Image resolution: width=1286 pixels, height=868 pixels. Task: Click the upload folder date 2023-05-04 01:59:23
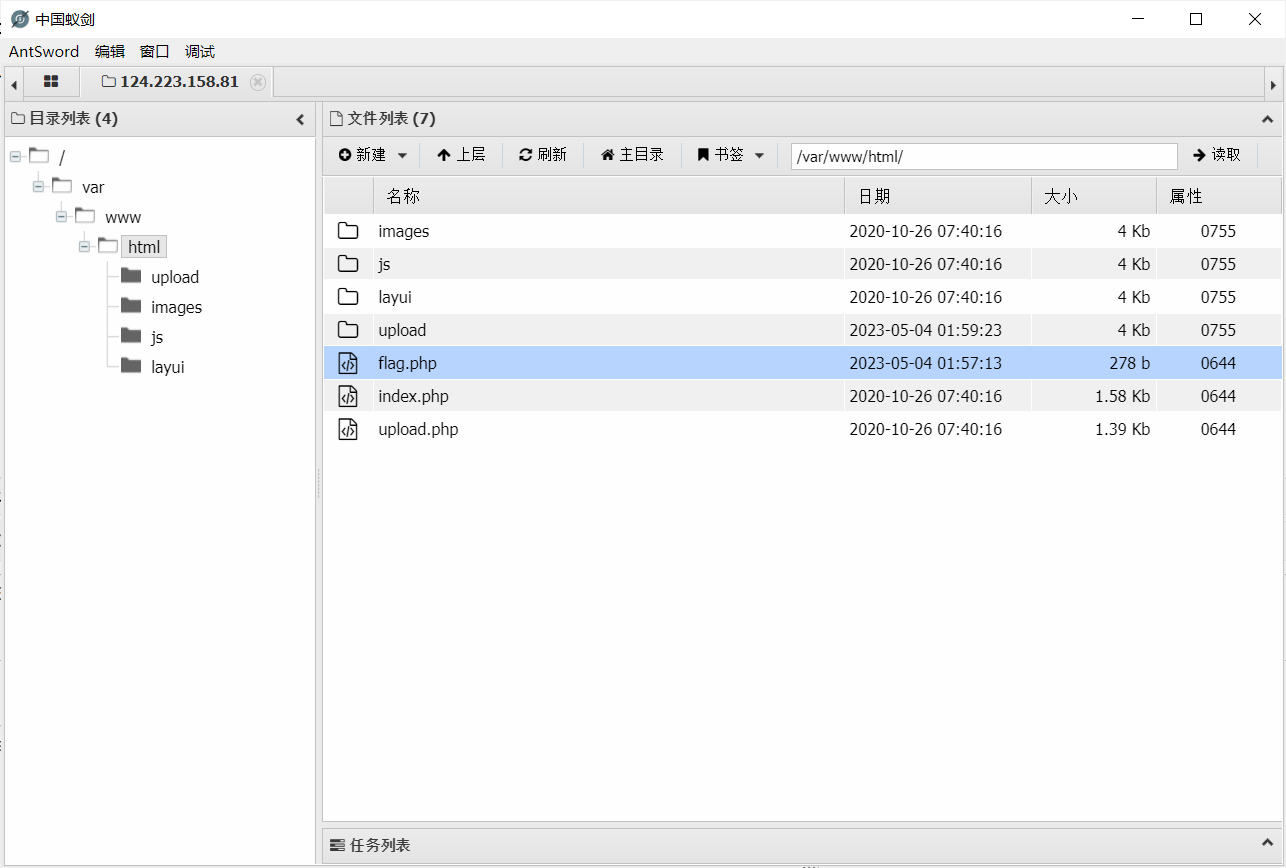(926, 330)
